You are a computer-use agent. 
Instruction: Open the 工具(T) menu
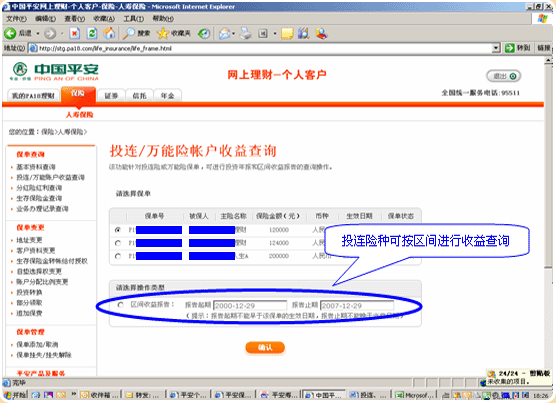pos(133,18)
